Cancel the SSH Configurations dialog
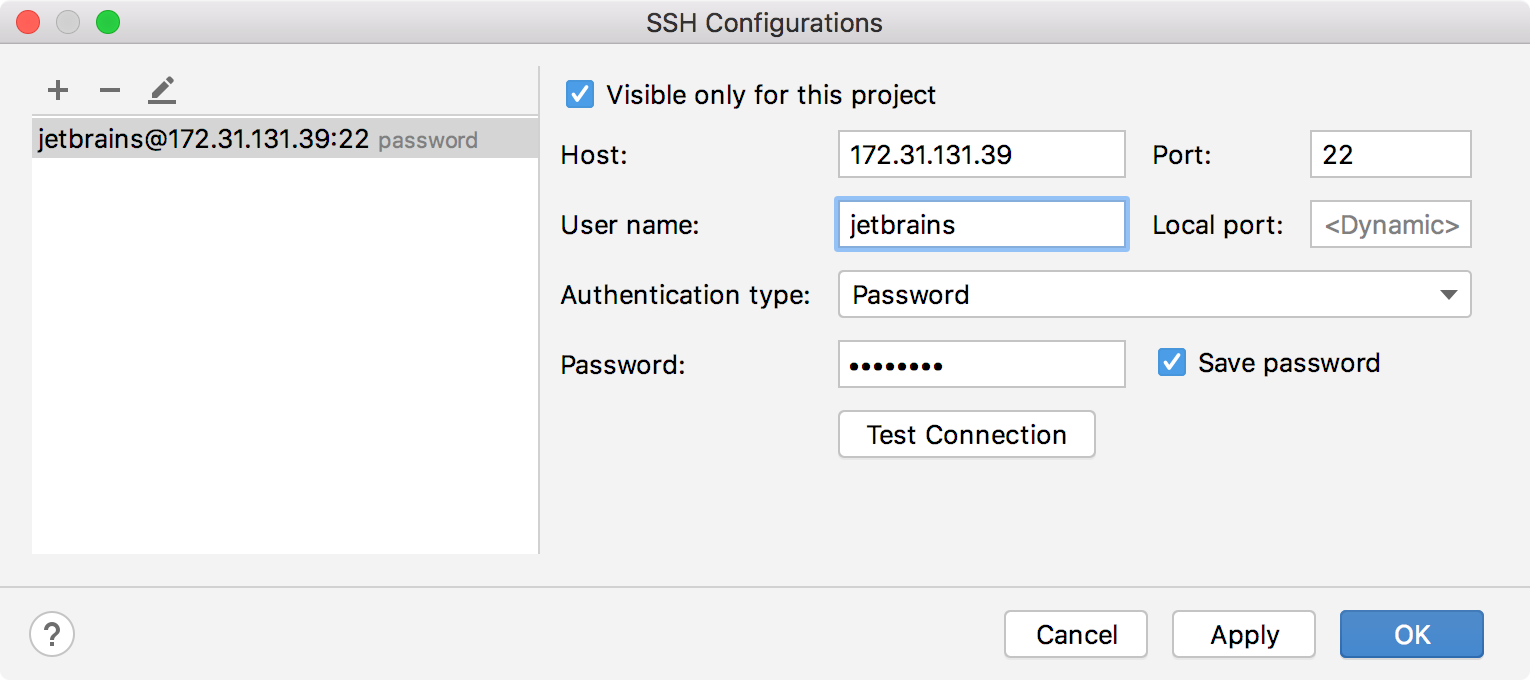The image size is (1530, 680). coord(1076,634)
